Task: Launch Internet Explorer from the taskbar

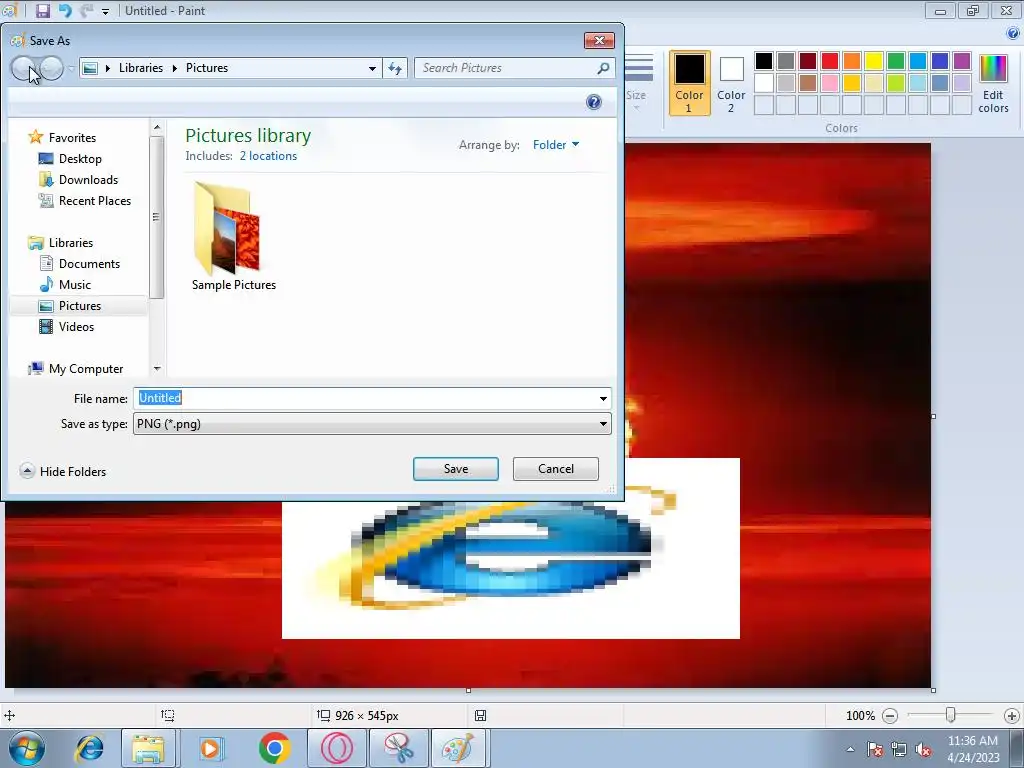Action: [89, 748]
